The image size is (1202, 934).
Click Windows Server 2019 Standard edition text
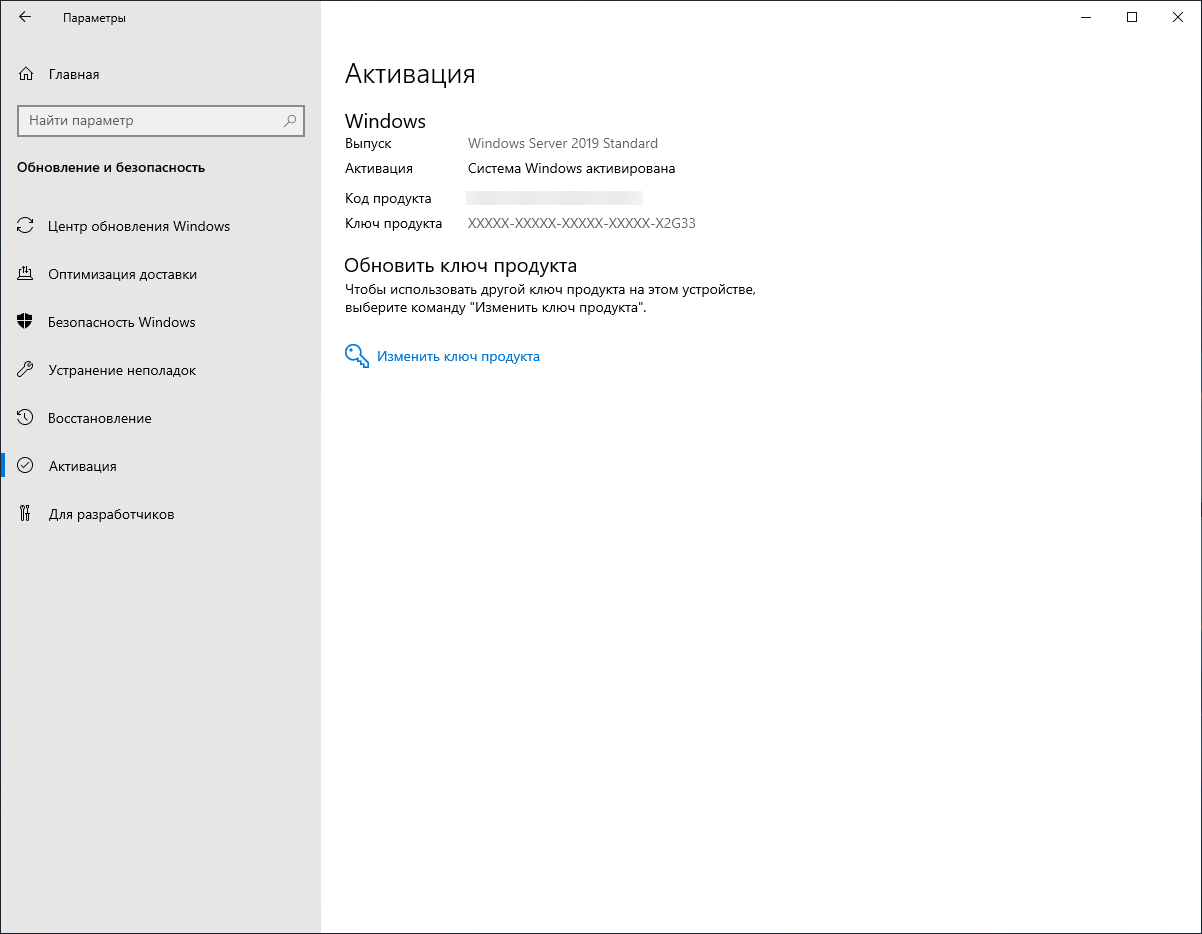(563, 143)
